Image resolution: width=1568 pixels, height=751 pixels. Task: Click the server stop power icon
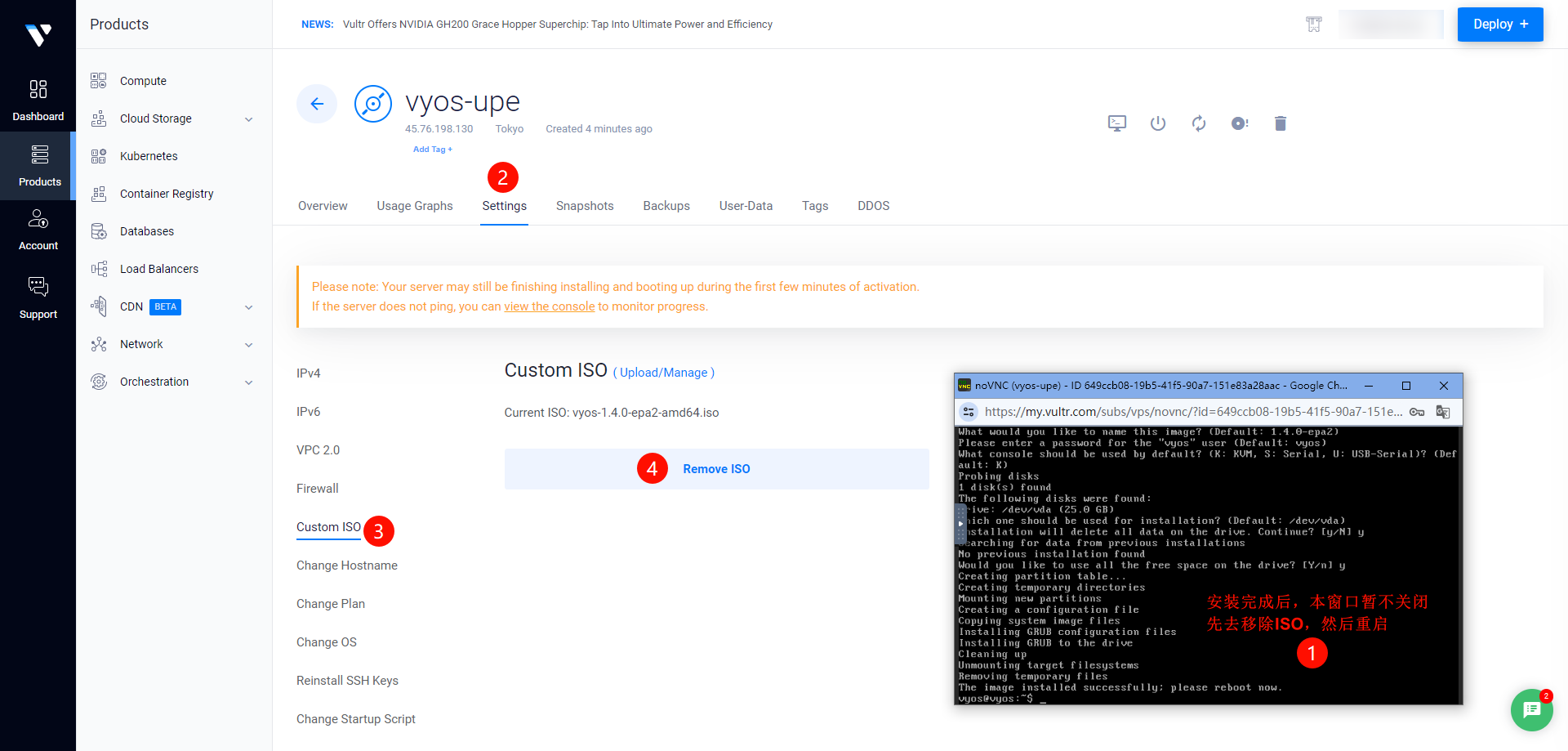point(1158,123)
